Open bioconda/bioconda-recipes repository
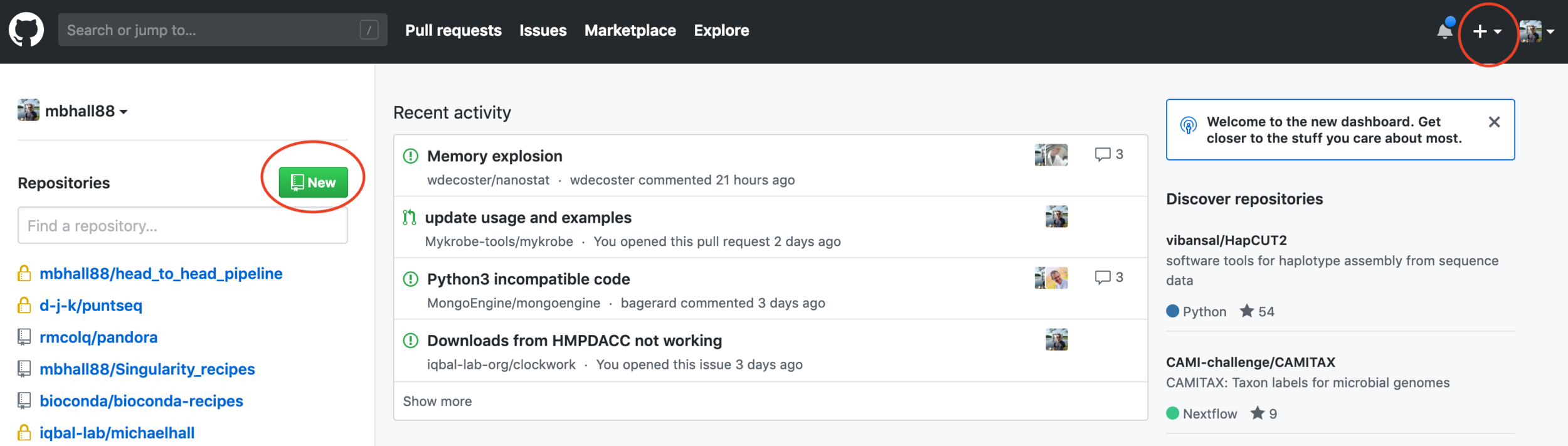This screenshot has width=1568, height=446. [x=141, y=401]
